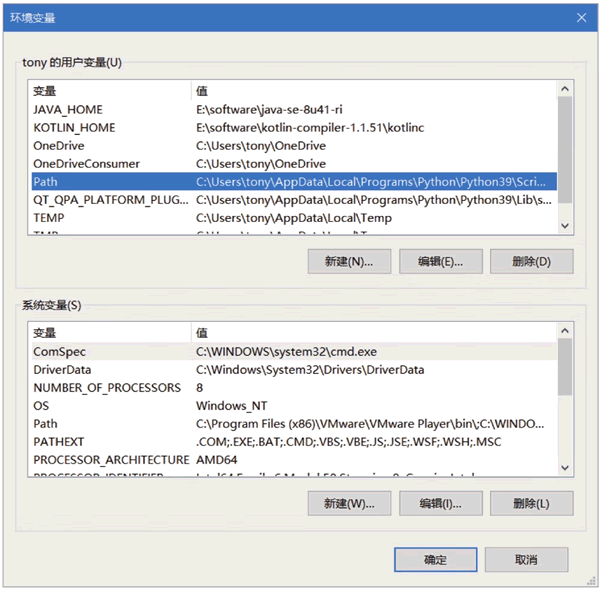Click 删除(L) button for system variables

coord(532,503)
